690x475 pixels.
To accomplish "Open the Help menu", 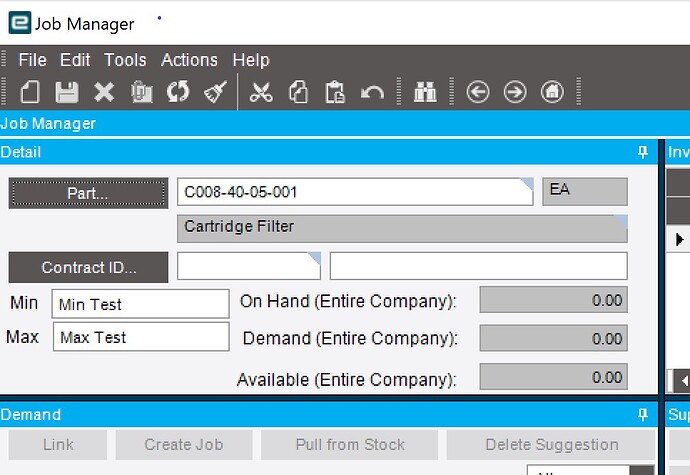I will pos(251,59).
